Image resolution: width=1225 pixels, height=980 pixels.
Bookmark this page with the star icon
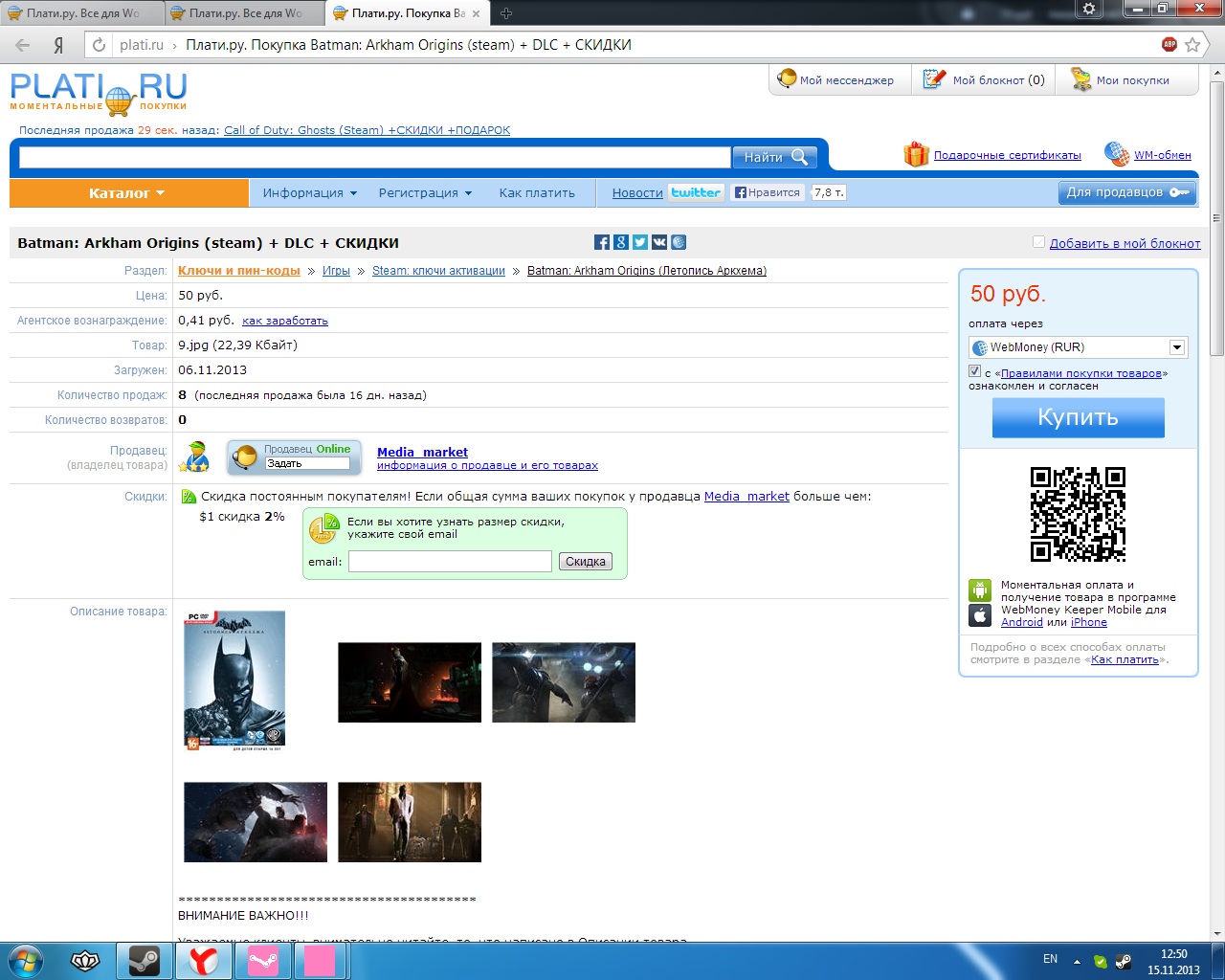pos(1192,45)
